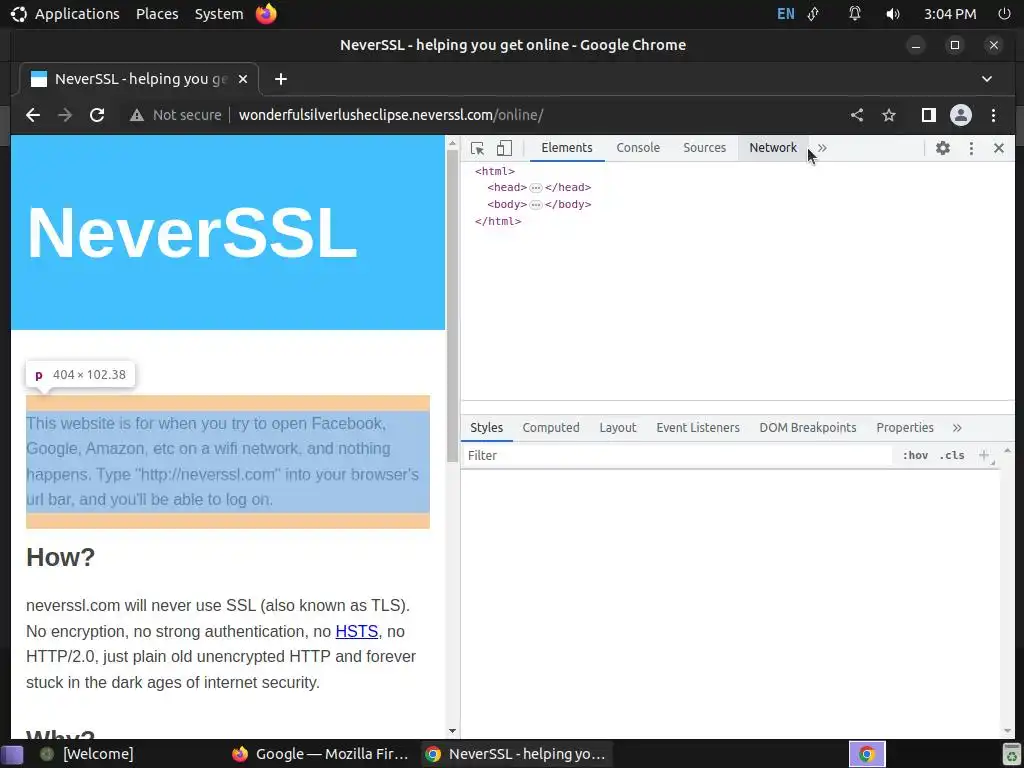
Task: Select the <html> opening tag node
Action: [x=495, y=171]
